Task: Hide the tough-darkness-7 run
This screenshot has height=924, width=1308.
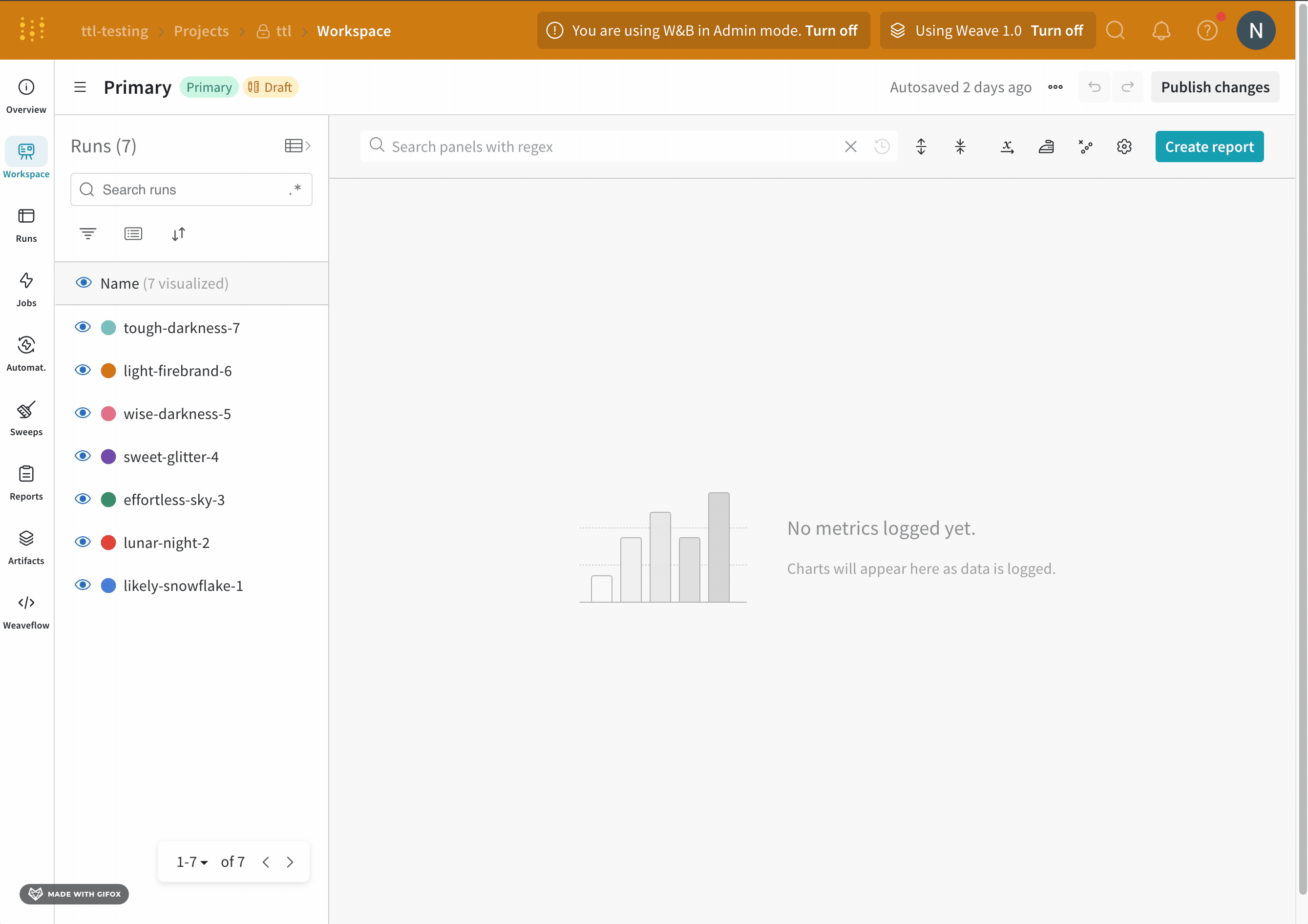Action: 83,328
